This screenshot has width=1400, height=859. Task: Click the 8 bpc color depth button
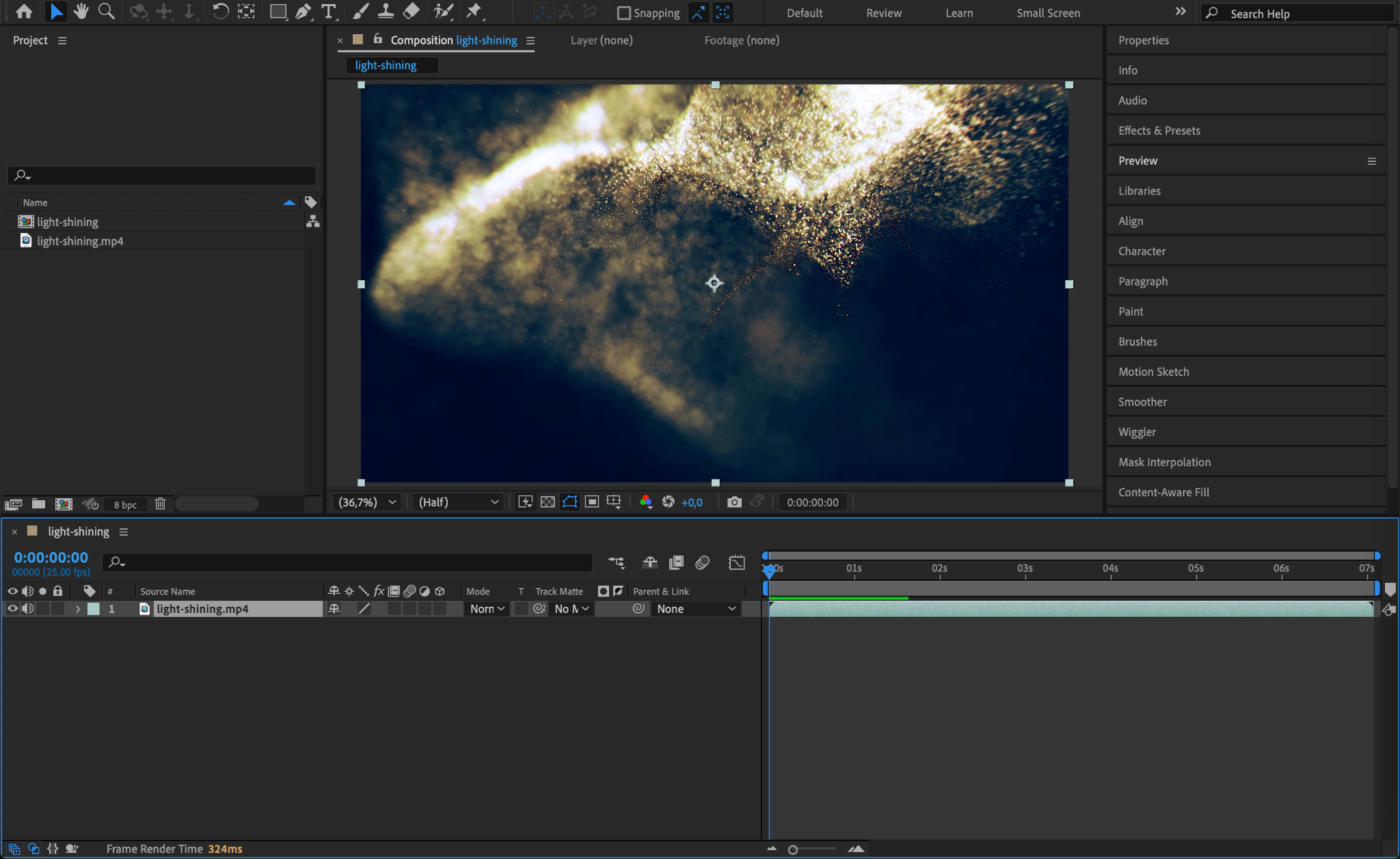pyautogui.click(x=125, y=505)
